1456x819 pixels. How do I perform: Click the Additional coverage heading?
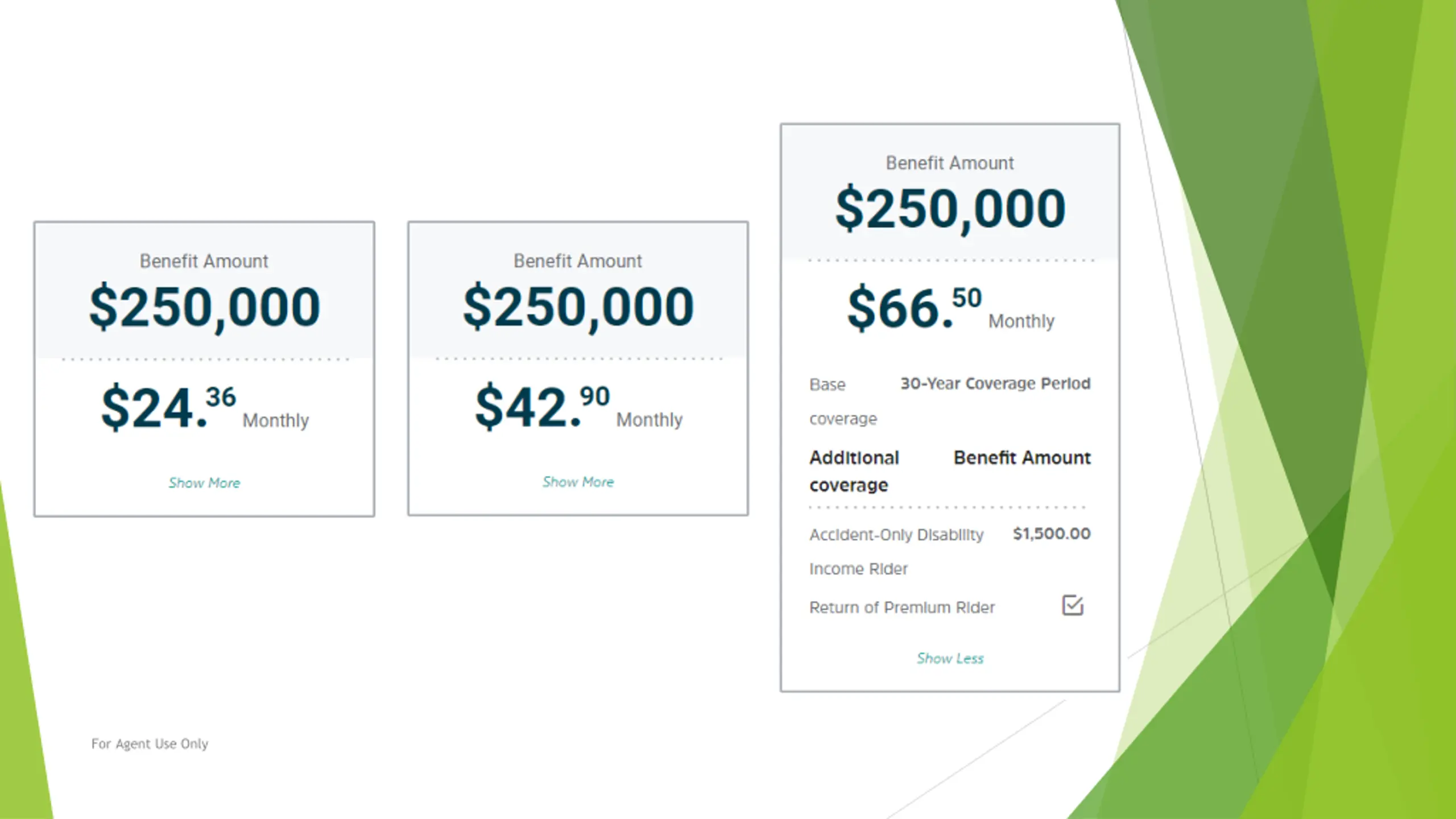click(854, 471)
